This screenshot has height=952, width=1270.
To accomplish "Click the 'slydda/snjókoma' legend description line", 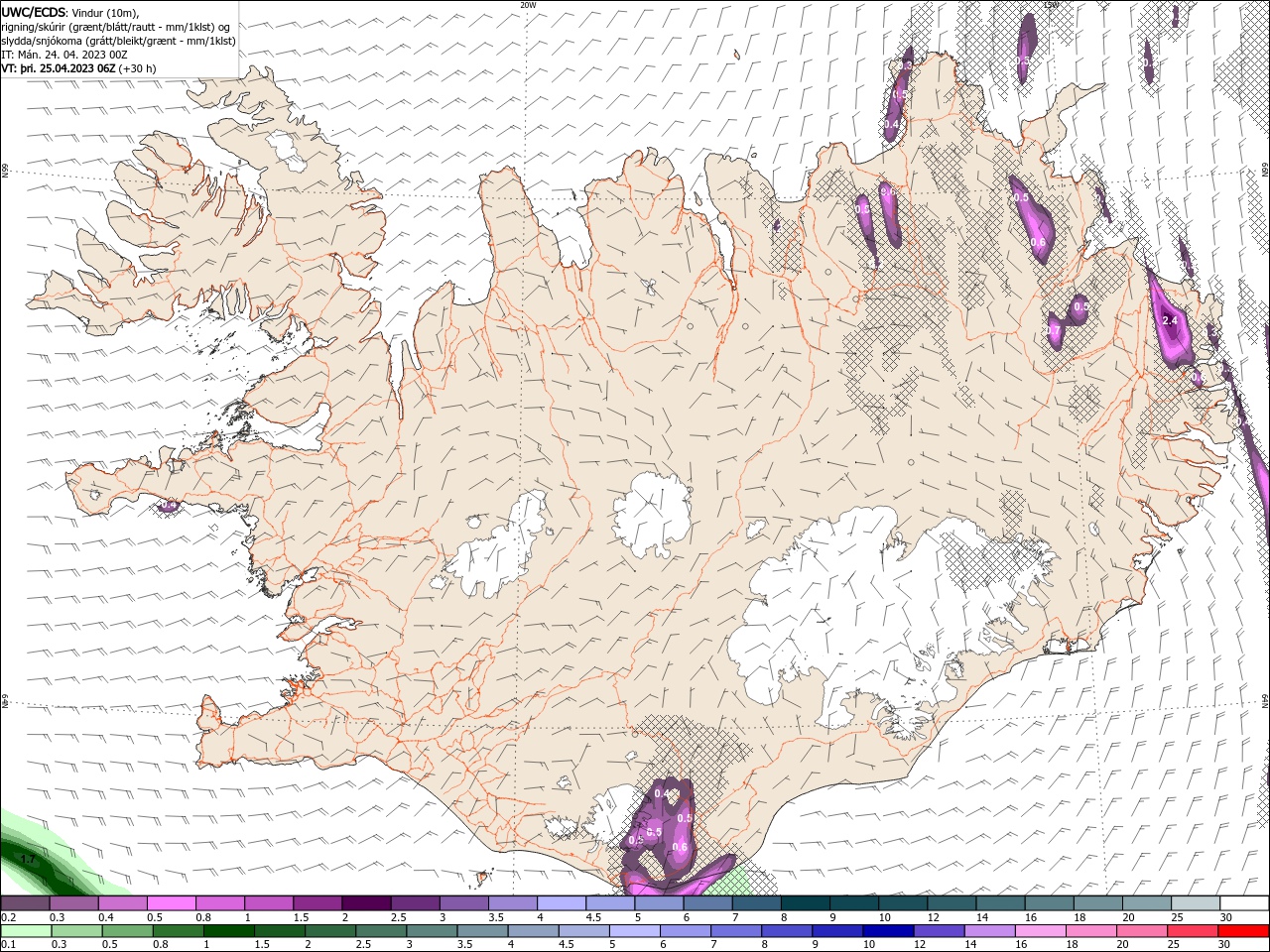I will (x=119, y=41).
